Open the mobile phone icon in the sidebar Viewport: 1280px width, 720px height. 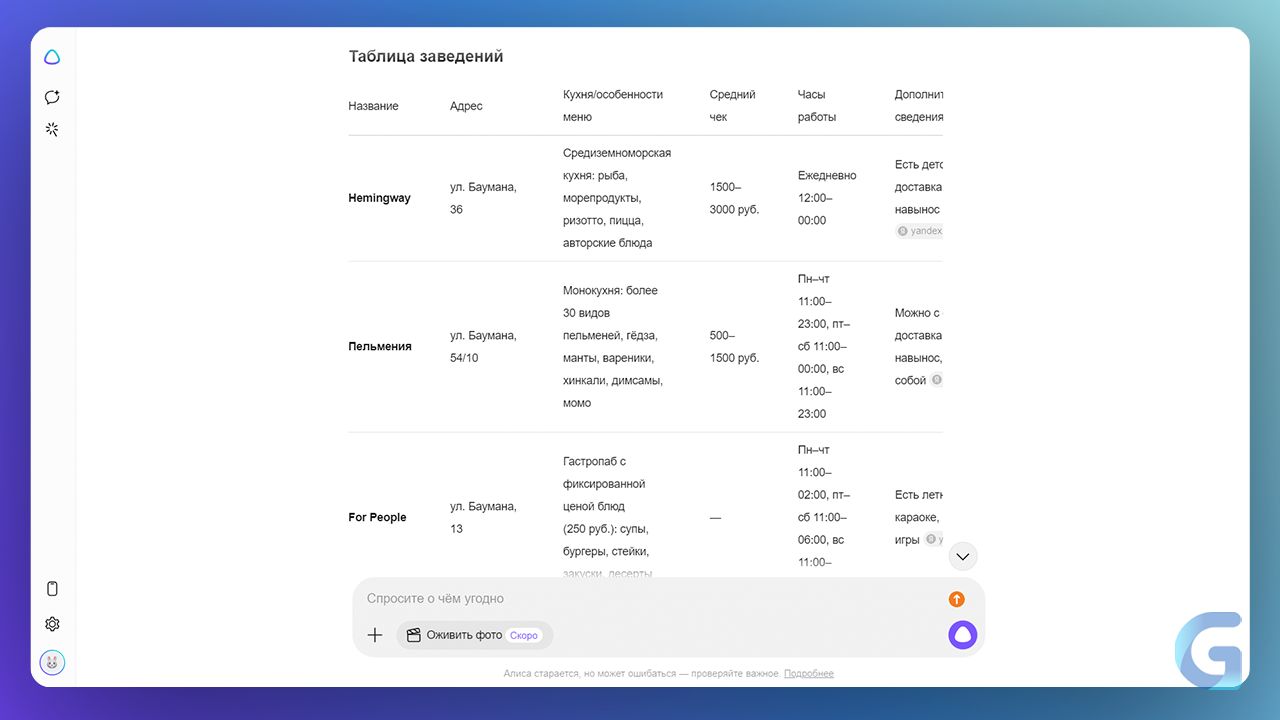[x=52, y=589]
